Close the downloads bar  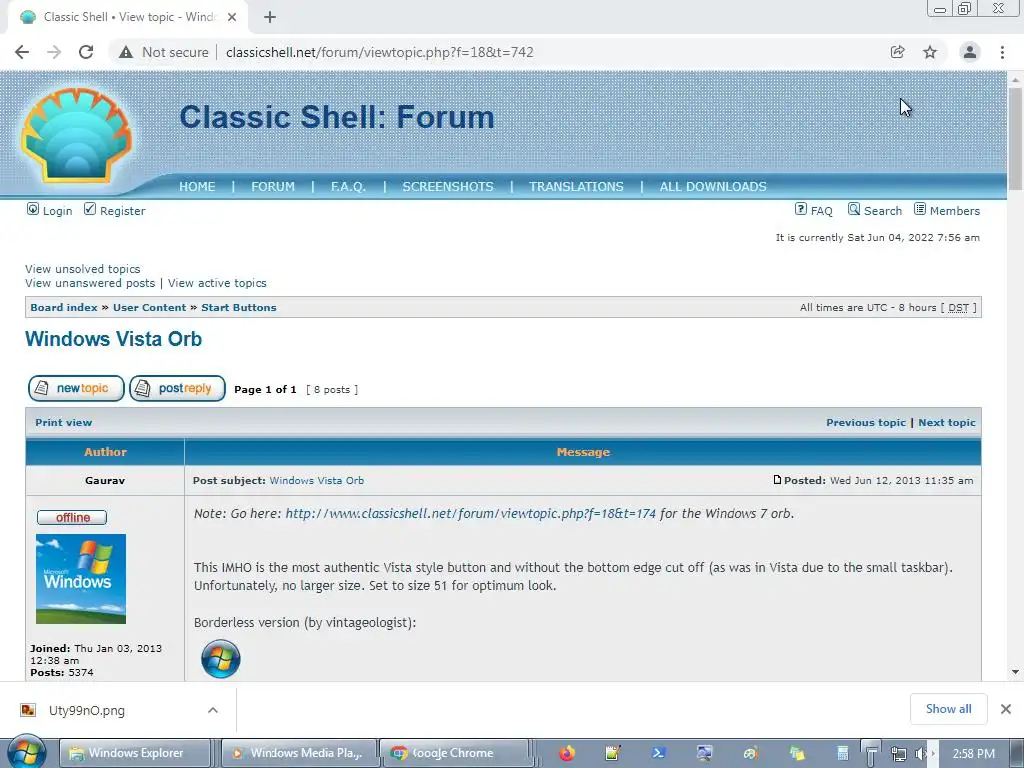pos(1006,709)
